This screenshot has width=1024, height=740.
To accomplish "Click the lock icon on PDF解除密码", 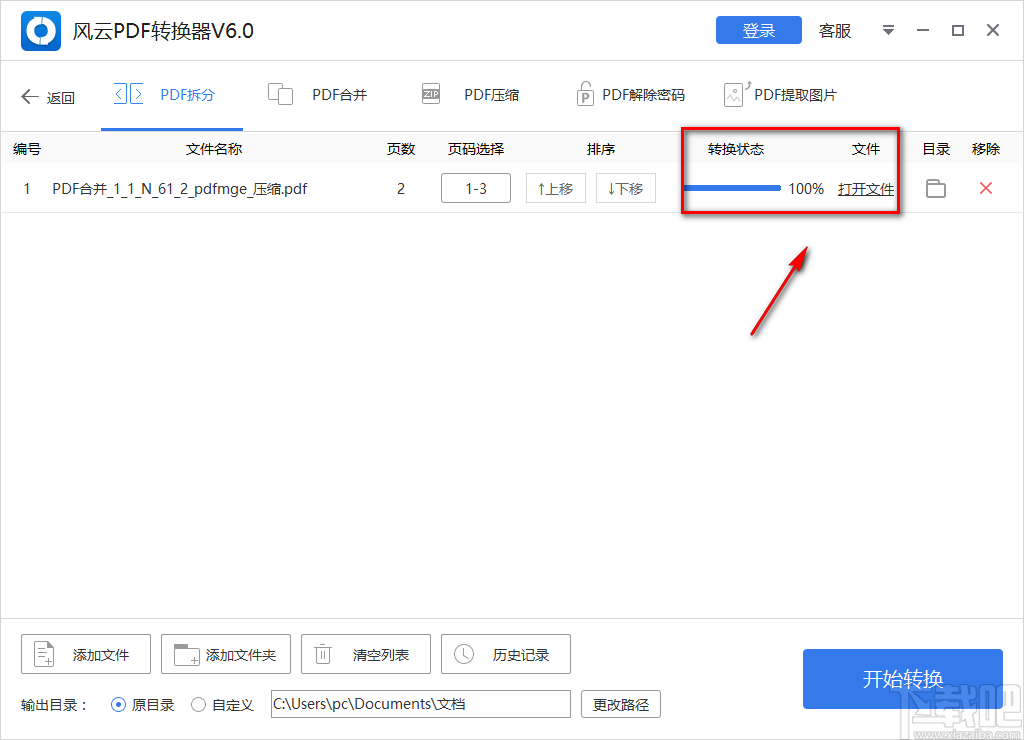I will point(585,92).
